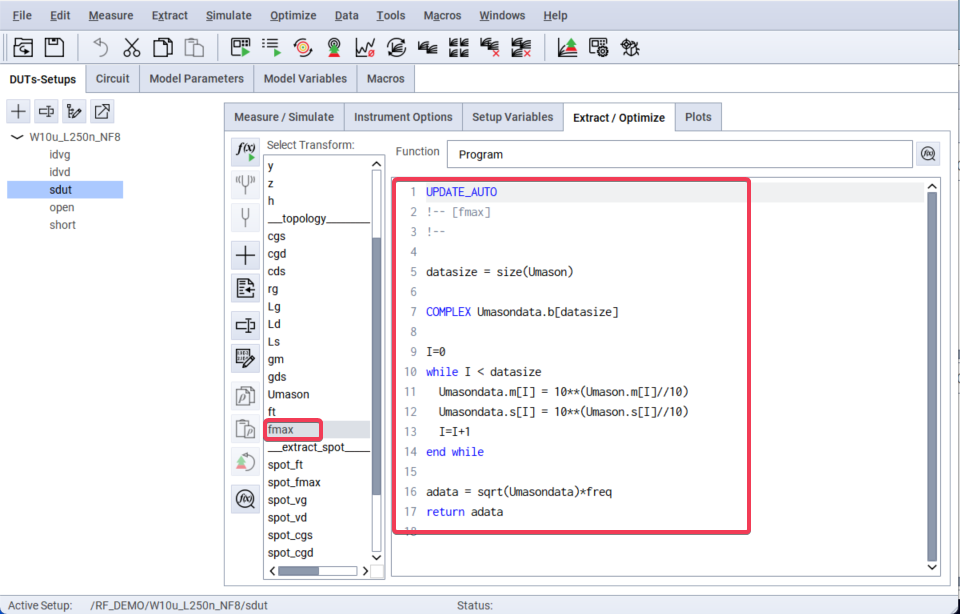
Task: Run the transform with f(x) play icon
Action: [245, 151]
